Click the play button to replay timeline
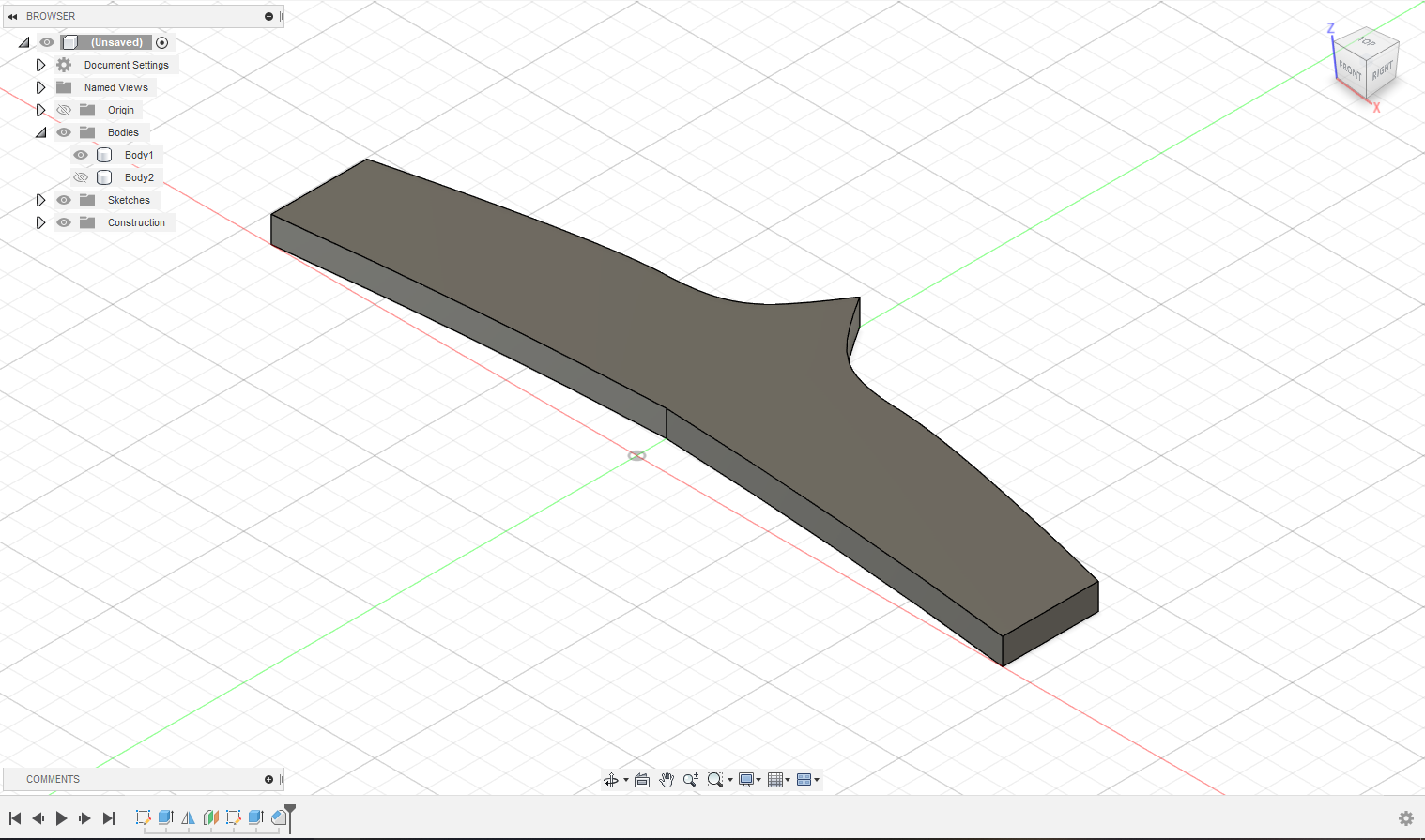The width and height of the screenshot is (1425, 840). point(61,817)
